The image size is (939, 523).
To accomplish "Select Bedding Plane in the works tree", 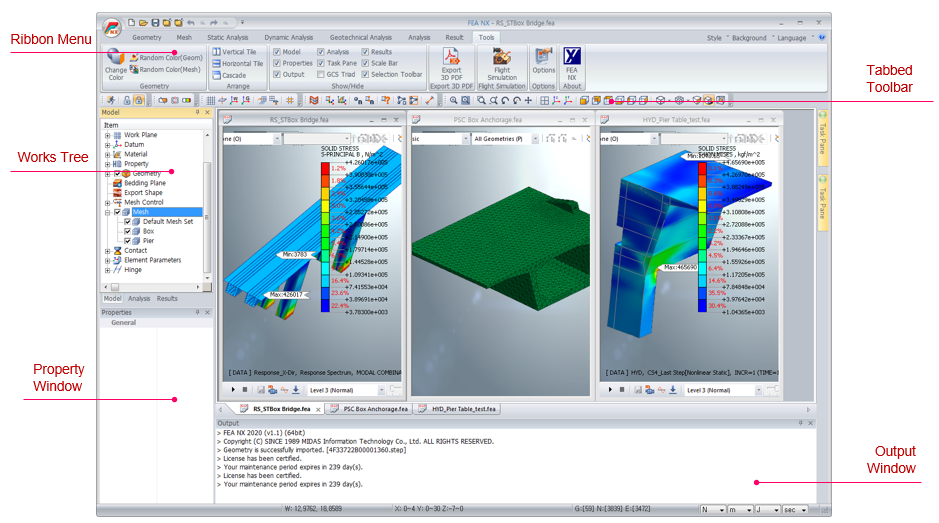I will (x=144, y=183).
